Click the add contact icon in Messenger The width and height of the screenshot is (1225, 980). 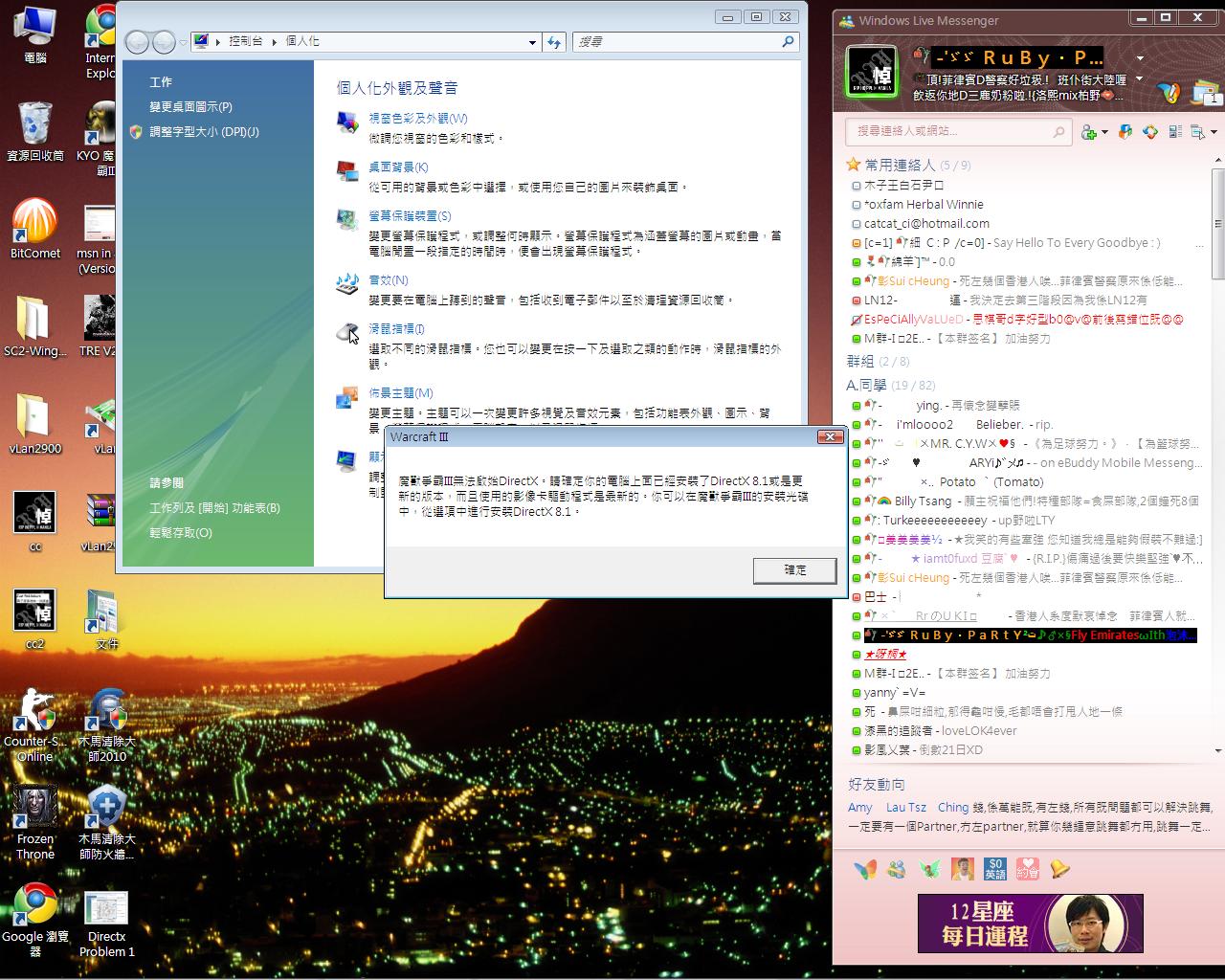pos(1089,132)
